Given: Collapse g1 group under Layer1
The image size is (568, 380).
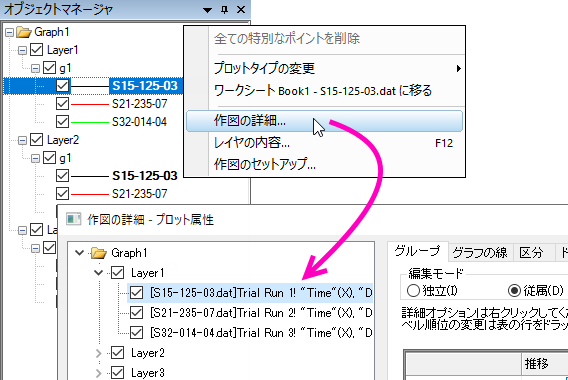Looking at the screenshot, I should tap(36, 68).
